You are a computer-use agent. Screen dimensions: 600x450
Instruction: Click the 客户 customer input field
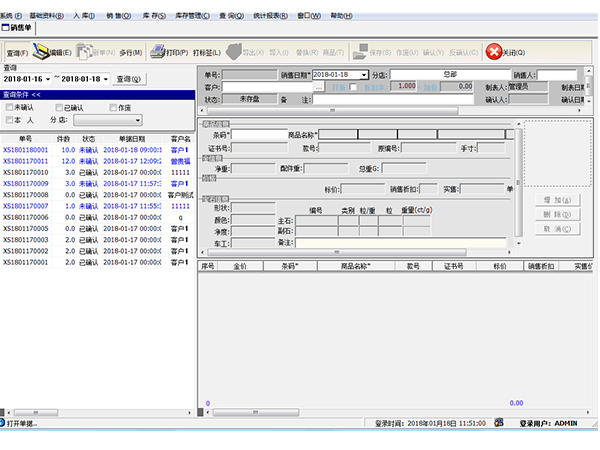coord(267,87)
